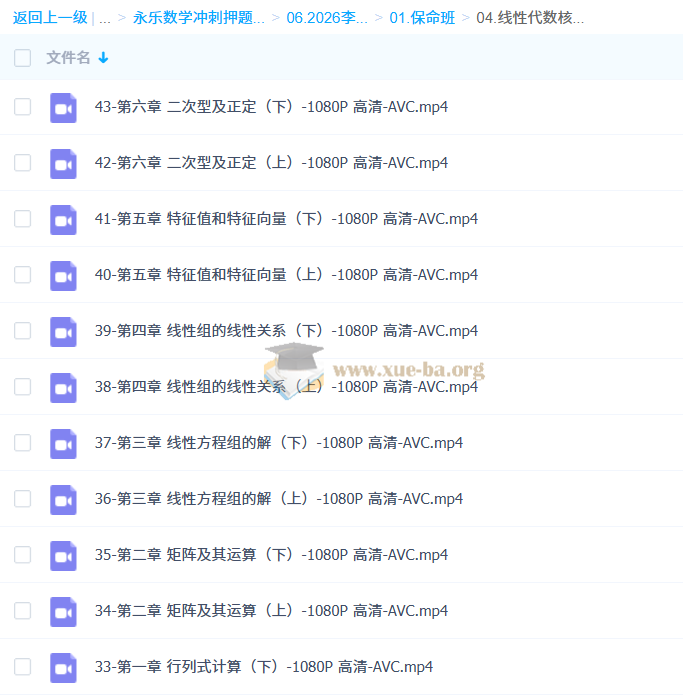This screenshot has height=698, width=683.
Task: Click video icon for file 40 特征值和特征向量（上）
Action: [x=63, y=275]
